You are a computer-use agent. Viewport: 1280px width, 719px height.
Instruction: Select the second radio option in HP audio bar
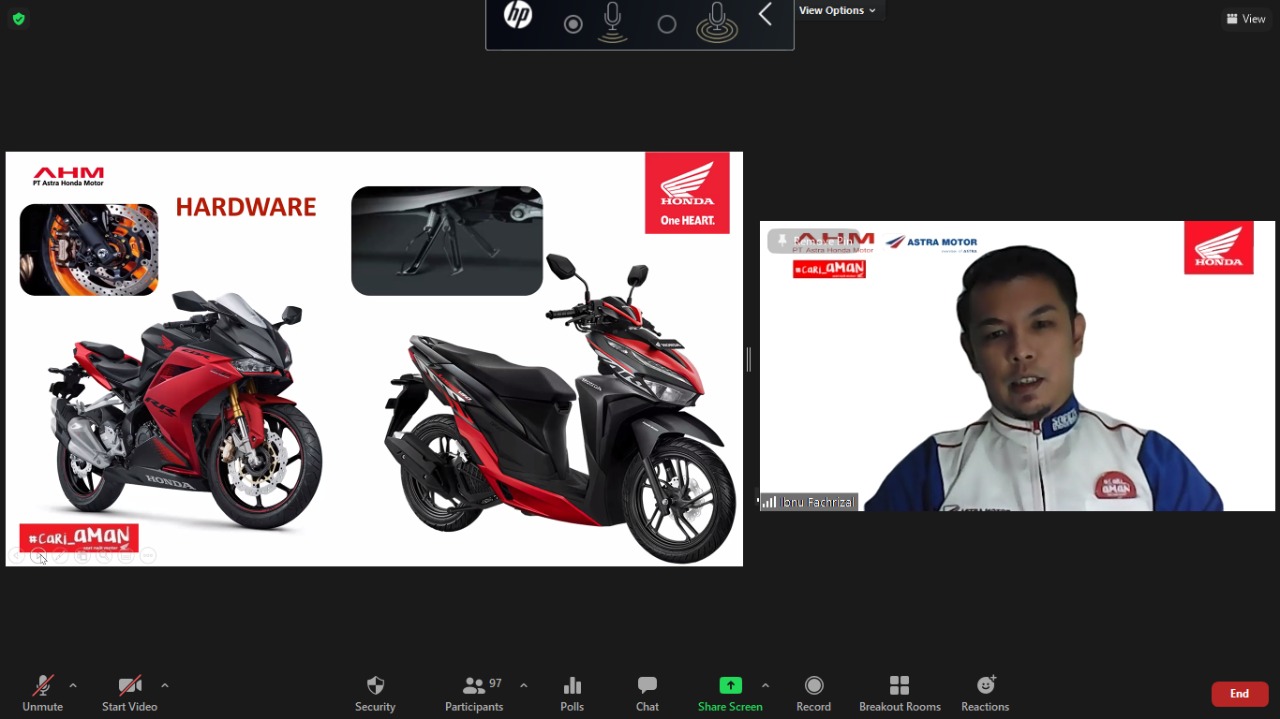pos(667,24)
